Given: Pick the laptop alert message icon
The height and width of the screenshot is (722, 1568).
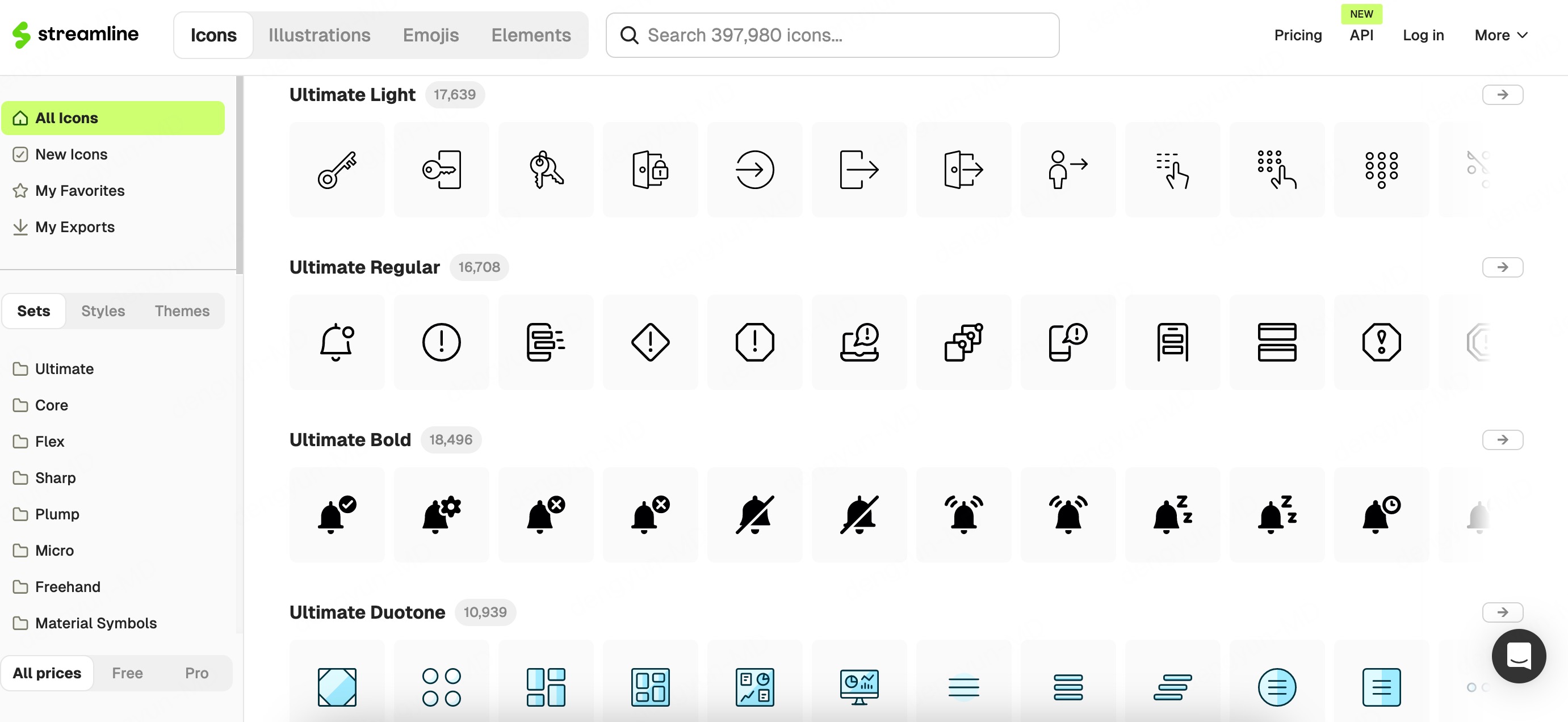Looking at the screenshot, I should coord(860,342).
